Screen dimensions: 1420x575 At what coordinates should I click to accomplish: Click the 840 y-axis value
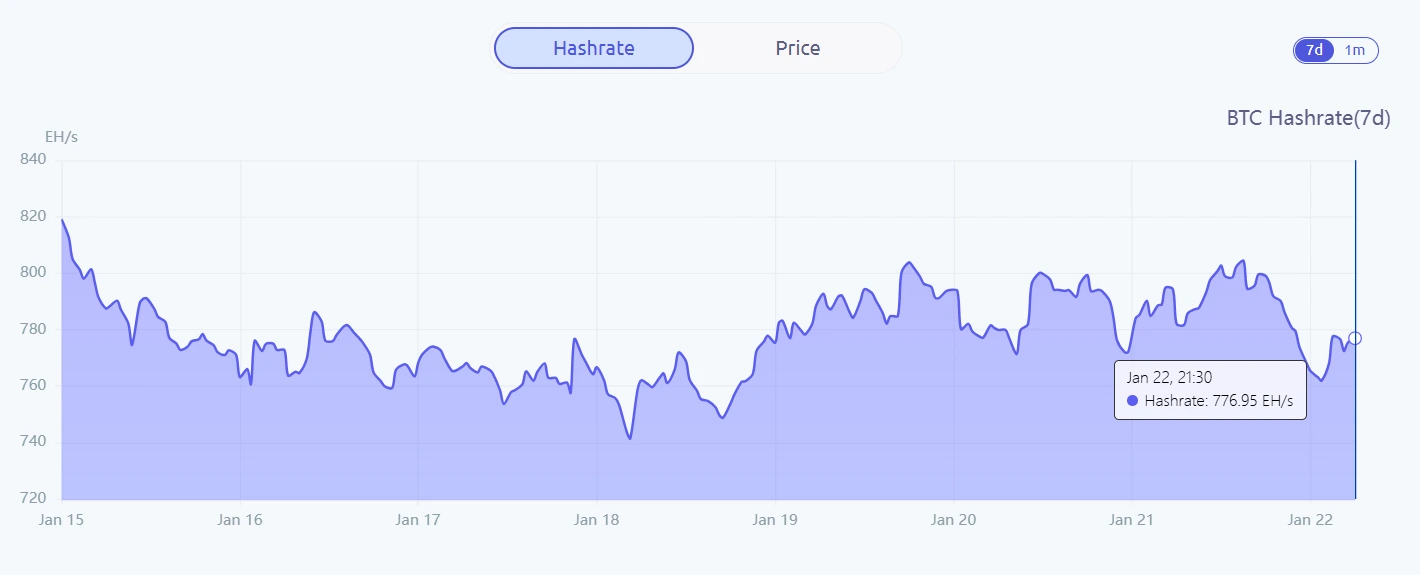tap(33, 160)
